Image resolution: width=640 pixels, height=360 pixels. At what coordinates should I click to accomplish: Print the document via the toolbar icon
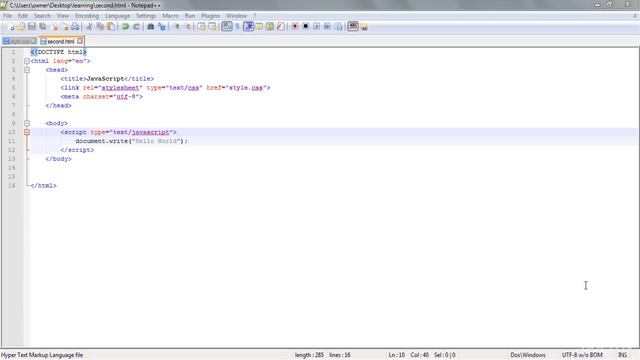coord(75,27)
